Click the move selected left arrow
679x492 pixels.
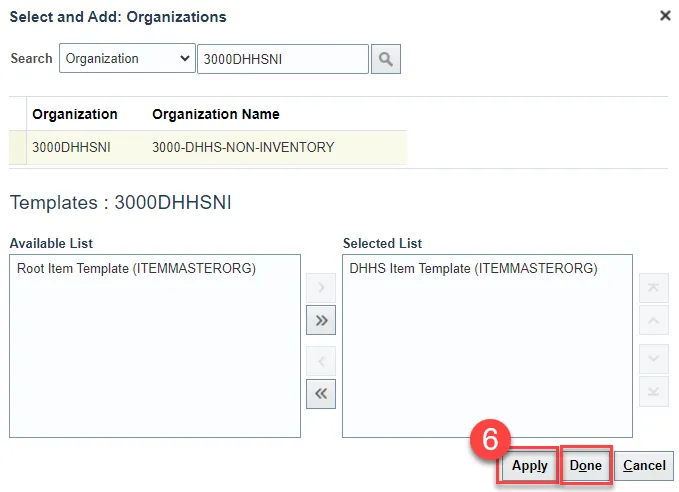tap(320, 361)
